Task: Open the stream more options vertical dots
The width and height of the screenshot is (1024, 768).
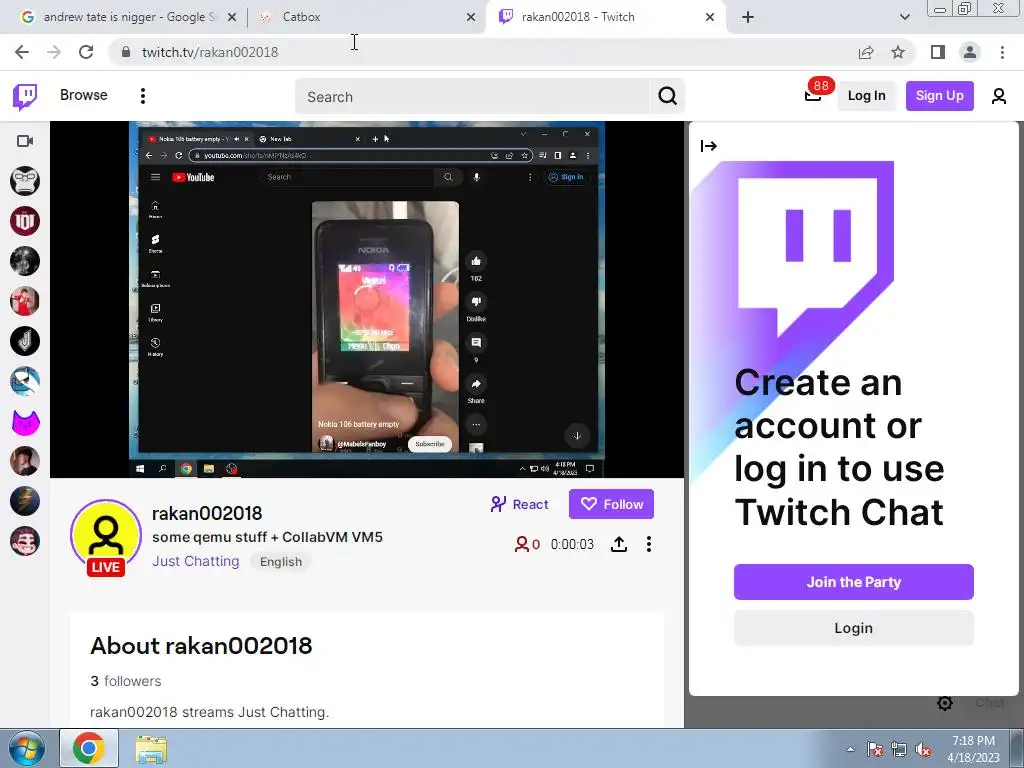Action: coord(648,544)
